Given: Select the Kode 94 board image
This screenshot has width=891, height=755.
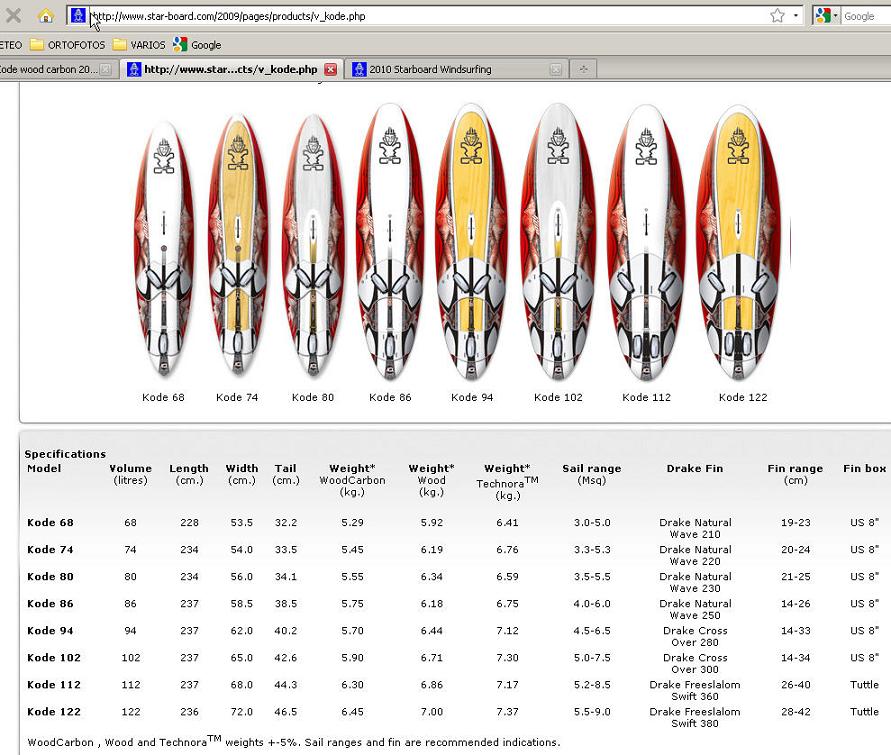Looking at the screenshot, I should [x=472, y=245].
